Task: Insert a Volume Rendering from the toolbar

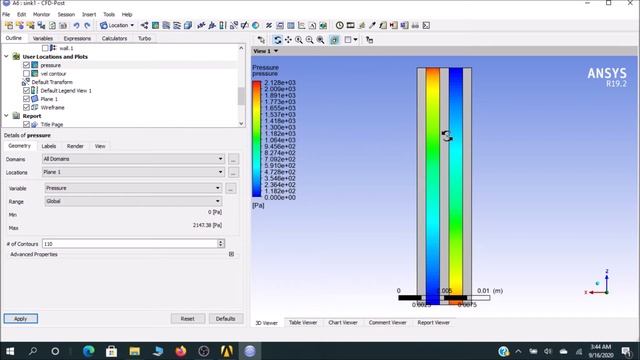Action: click(x=188, y=25)
